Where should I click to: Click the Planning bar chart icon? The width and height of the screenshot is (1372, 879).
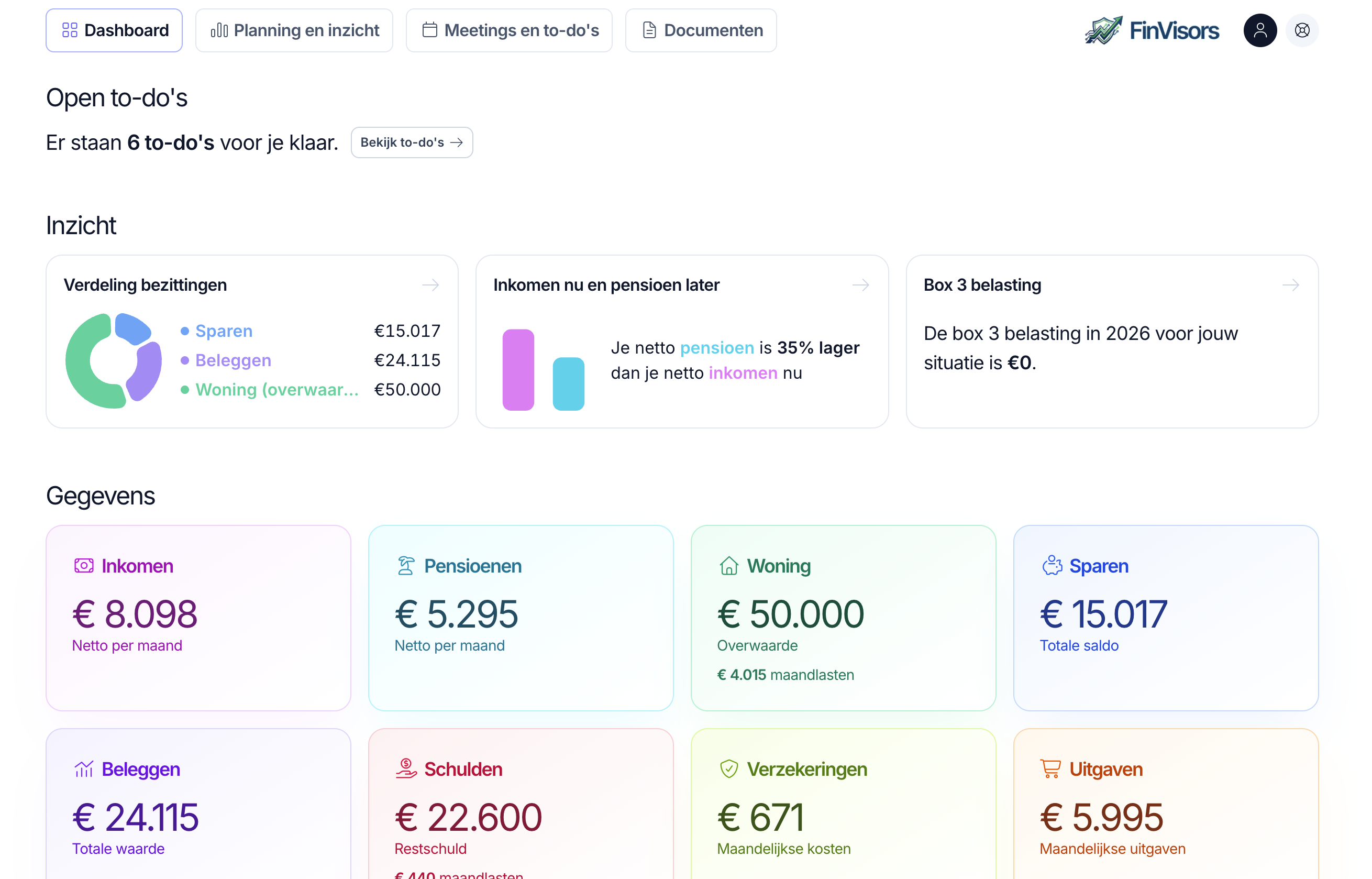(x=219, y=30)
